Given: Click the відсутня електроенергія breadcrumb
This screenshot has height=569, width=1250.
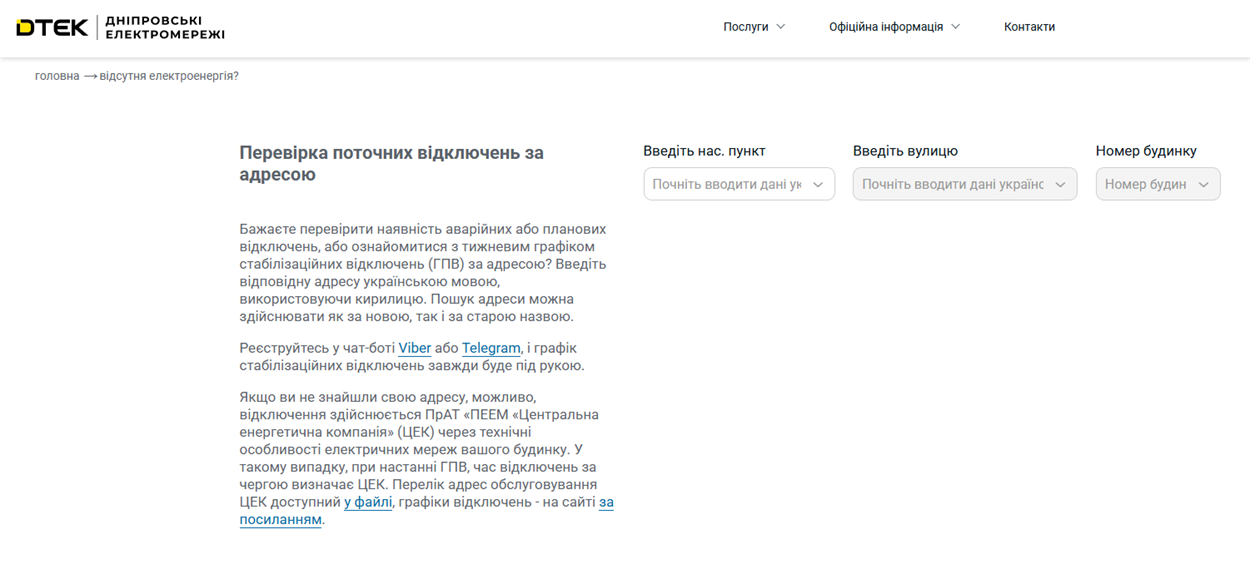Looking at the screenshot, I should coord(169,76).
